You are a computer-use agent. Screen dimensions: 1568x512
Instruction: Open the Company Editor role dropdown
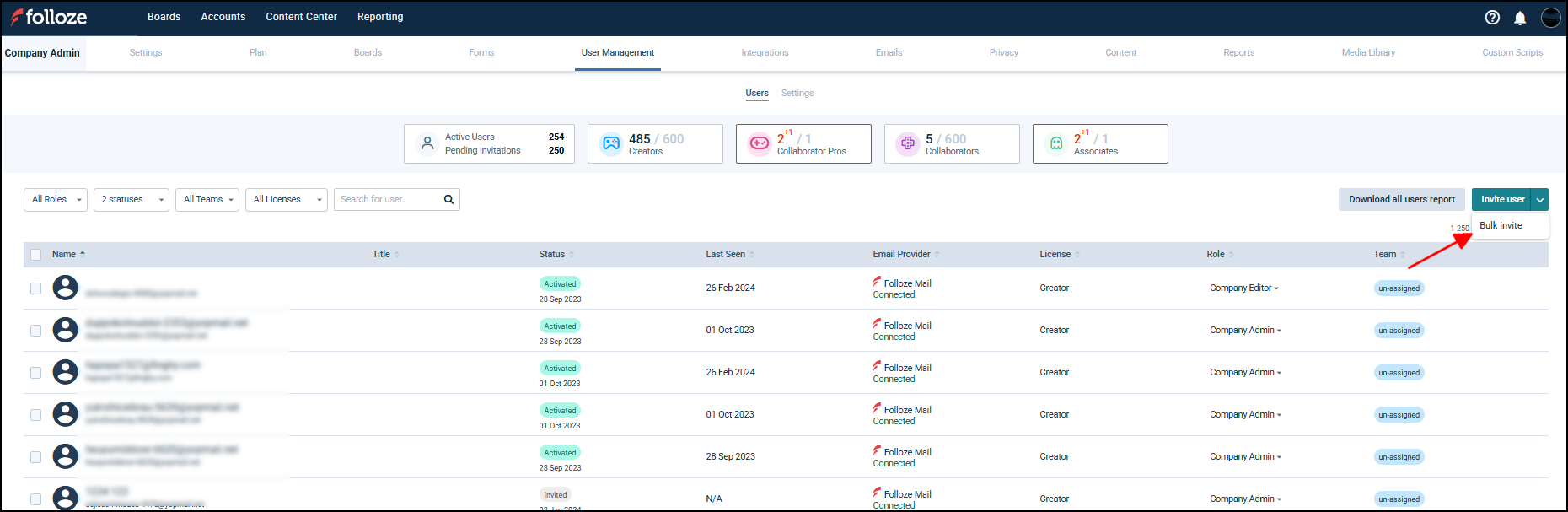(x=1244, y=288)
